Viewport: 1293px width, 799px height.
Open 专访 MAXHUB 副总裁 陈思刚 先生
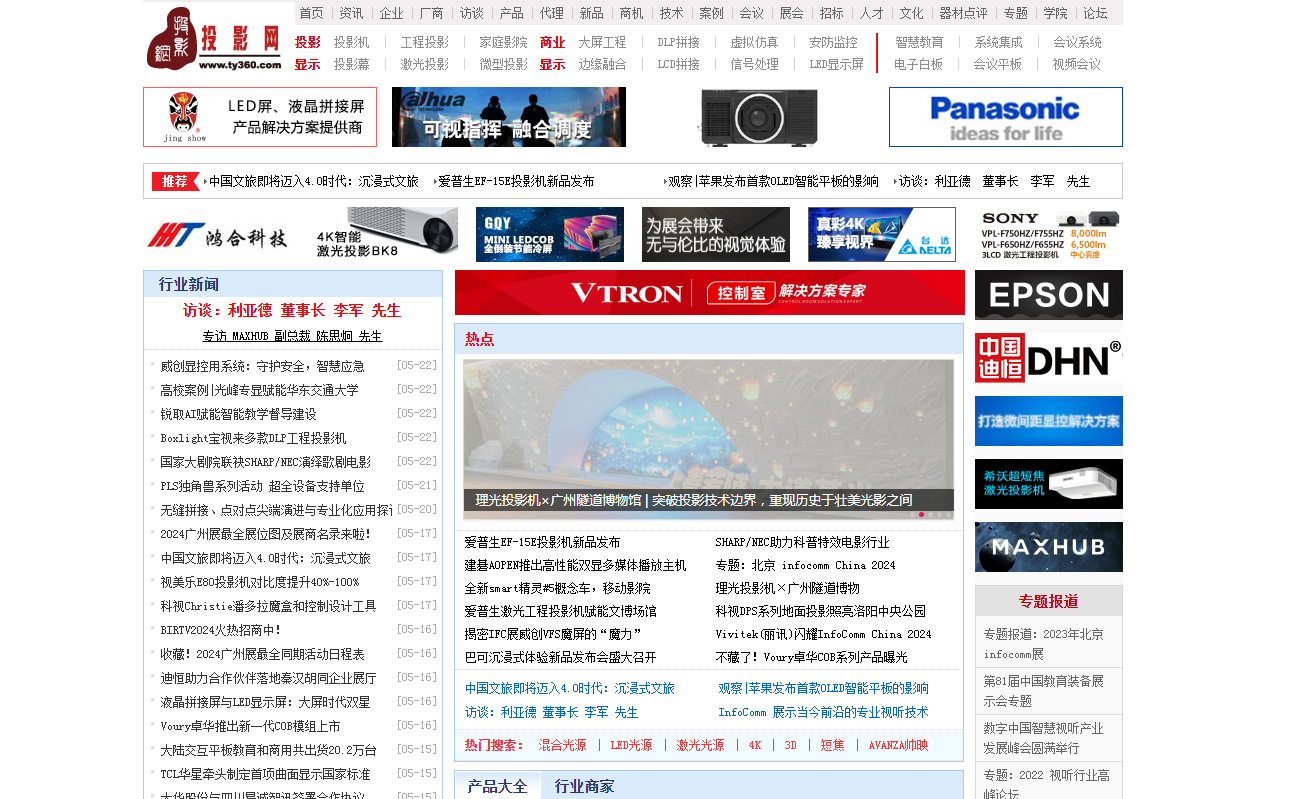(x=292, y=336)
